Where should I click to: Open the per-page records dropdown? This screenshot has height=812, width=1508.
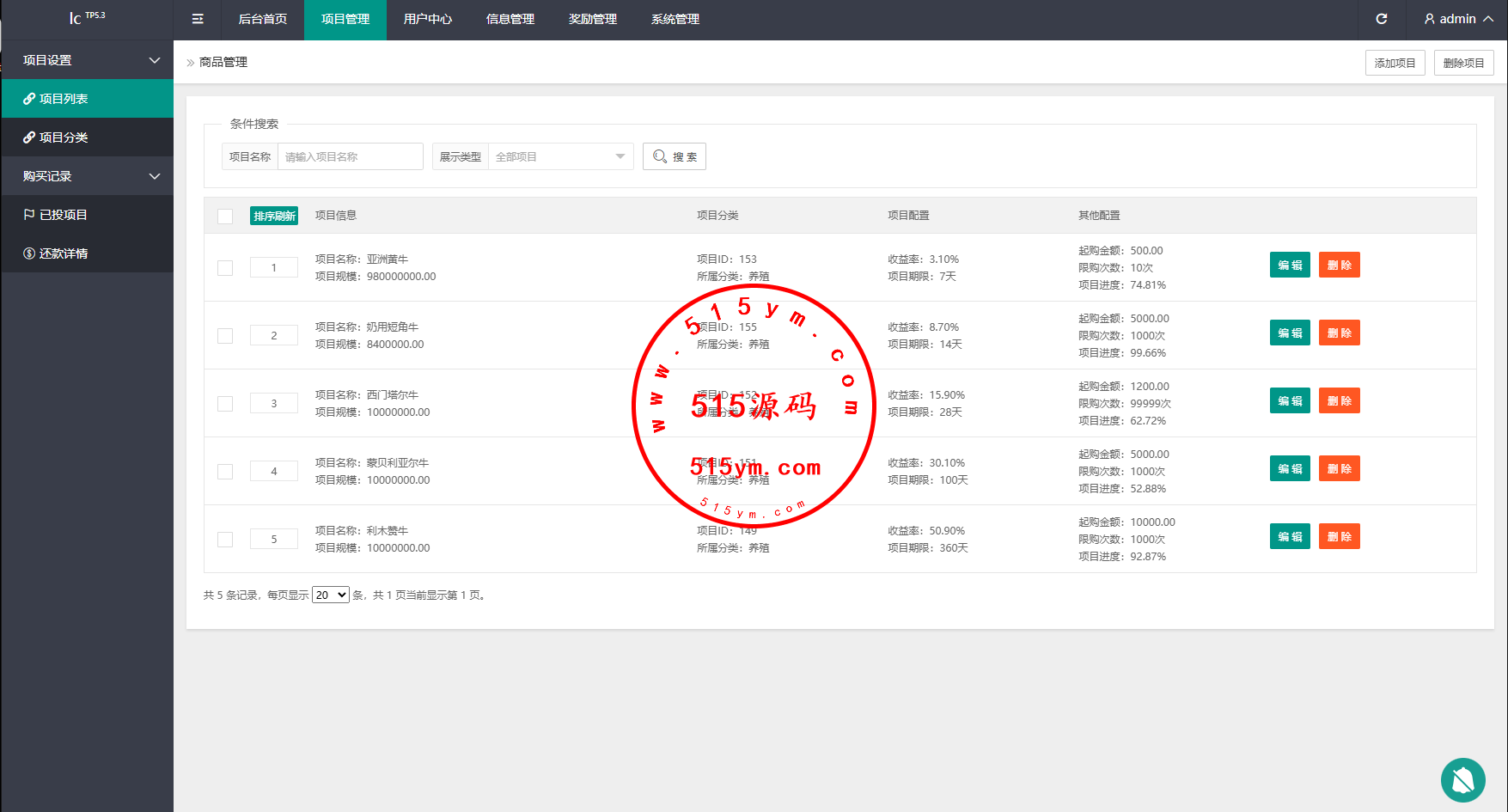point(330,595)
